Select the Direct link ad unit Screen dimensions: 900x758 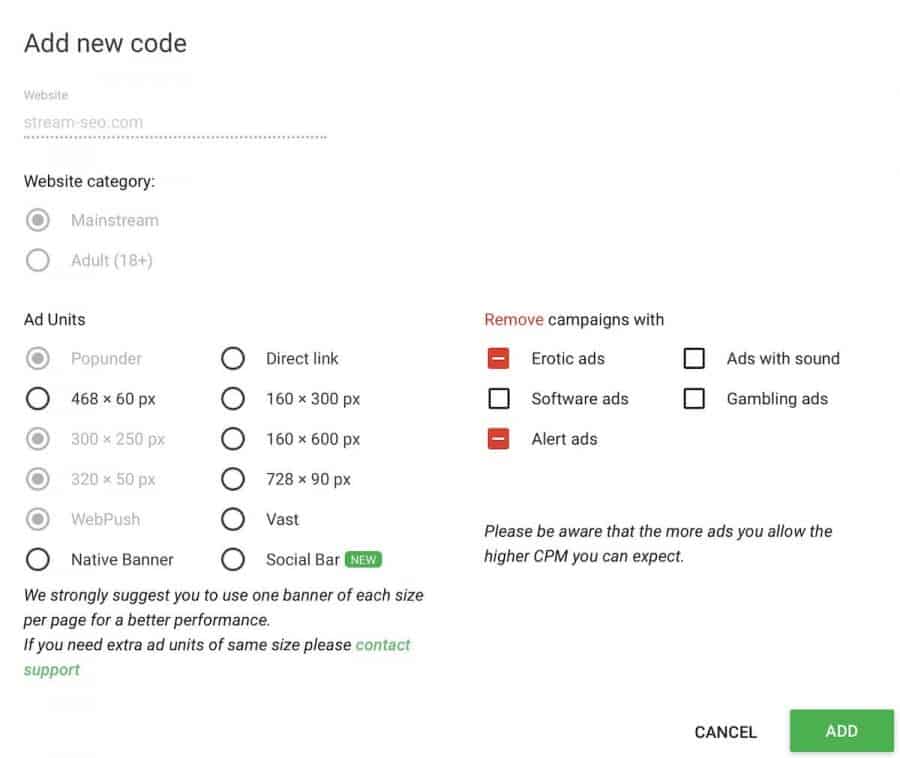point(233,359)
